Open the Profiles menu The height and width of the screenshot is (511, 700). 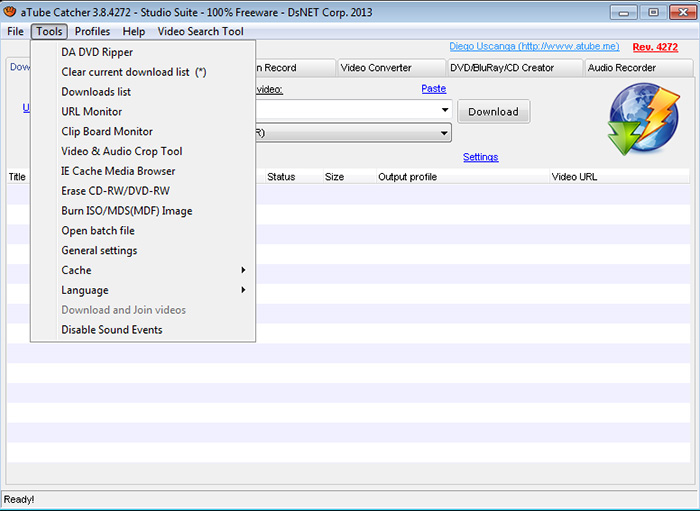coord(92,32)
